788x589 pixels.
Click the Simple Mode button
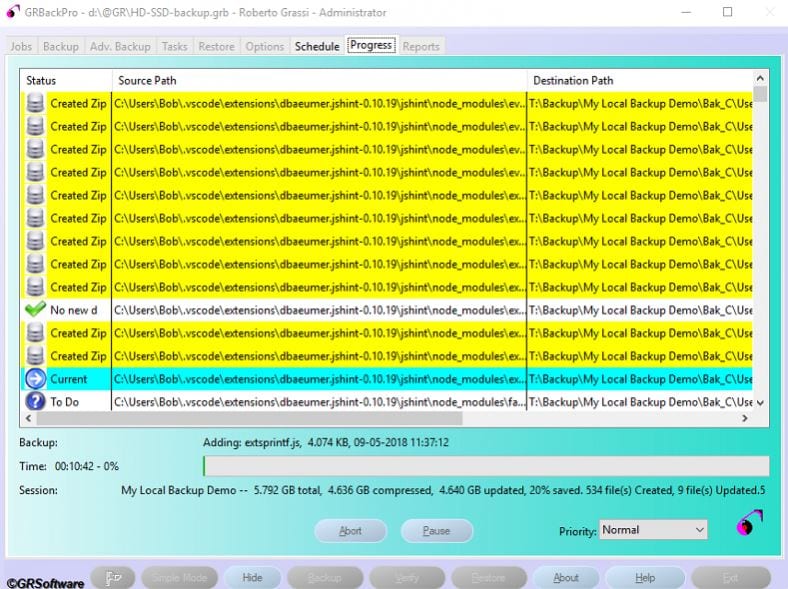coord(179,577)
